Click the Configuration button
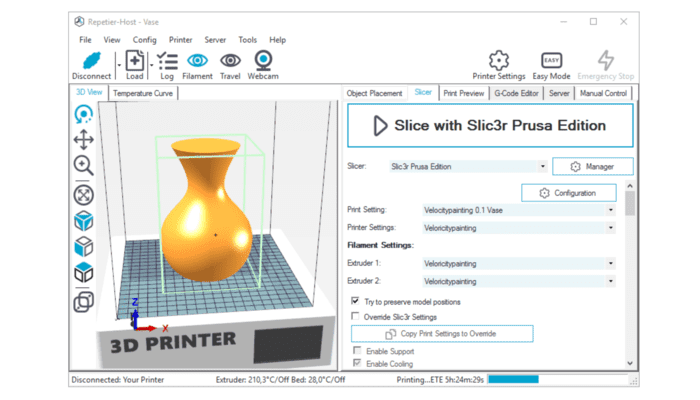 click(569, 193)
